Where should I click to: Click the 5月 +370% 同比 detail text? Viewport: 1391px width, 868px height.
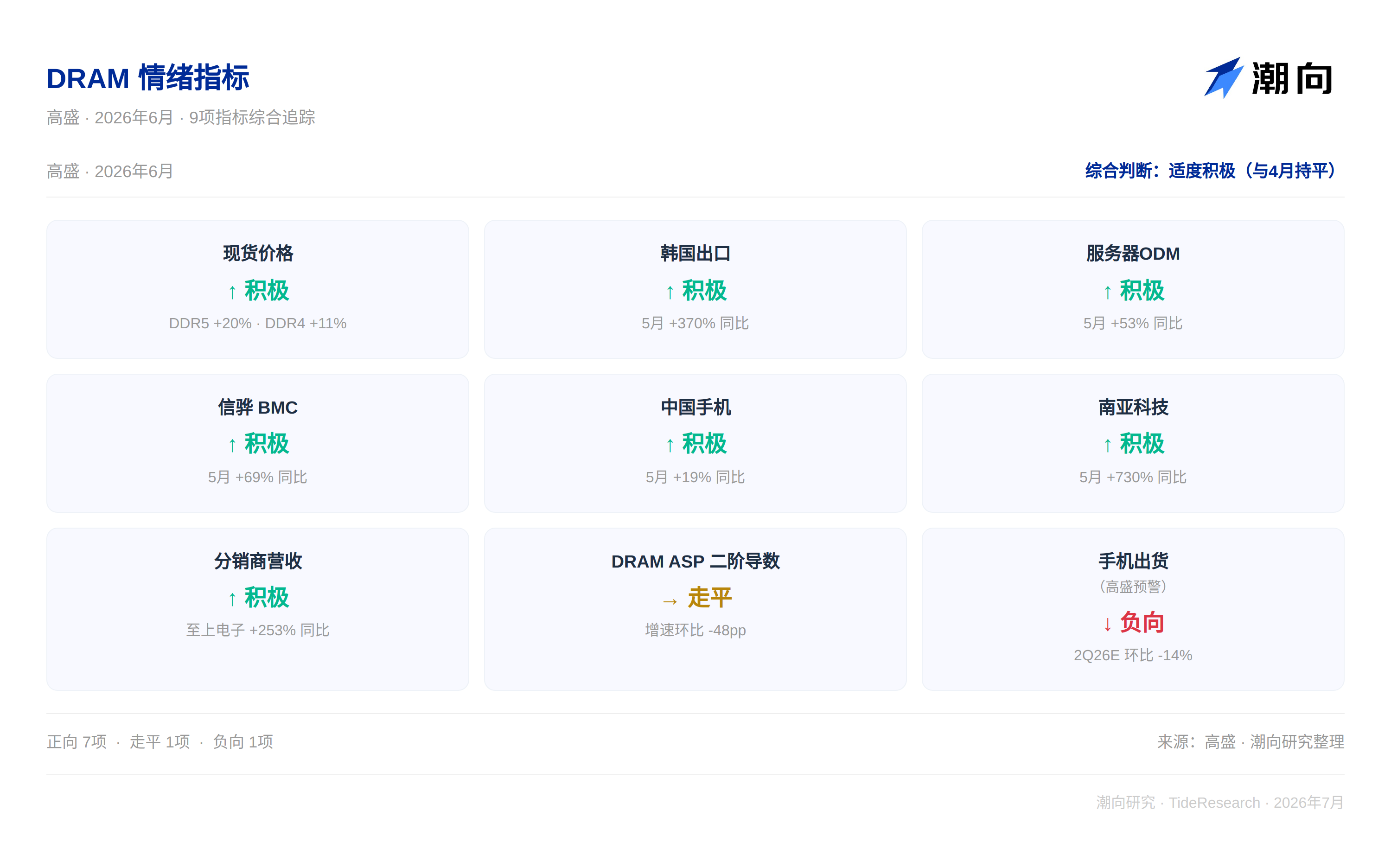click(x=695, y=323)
